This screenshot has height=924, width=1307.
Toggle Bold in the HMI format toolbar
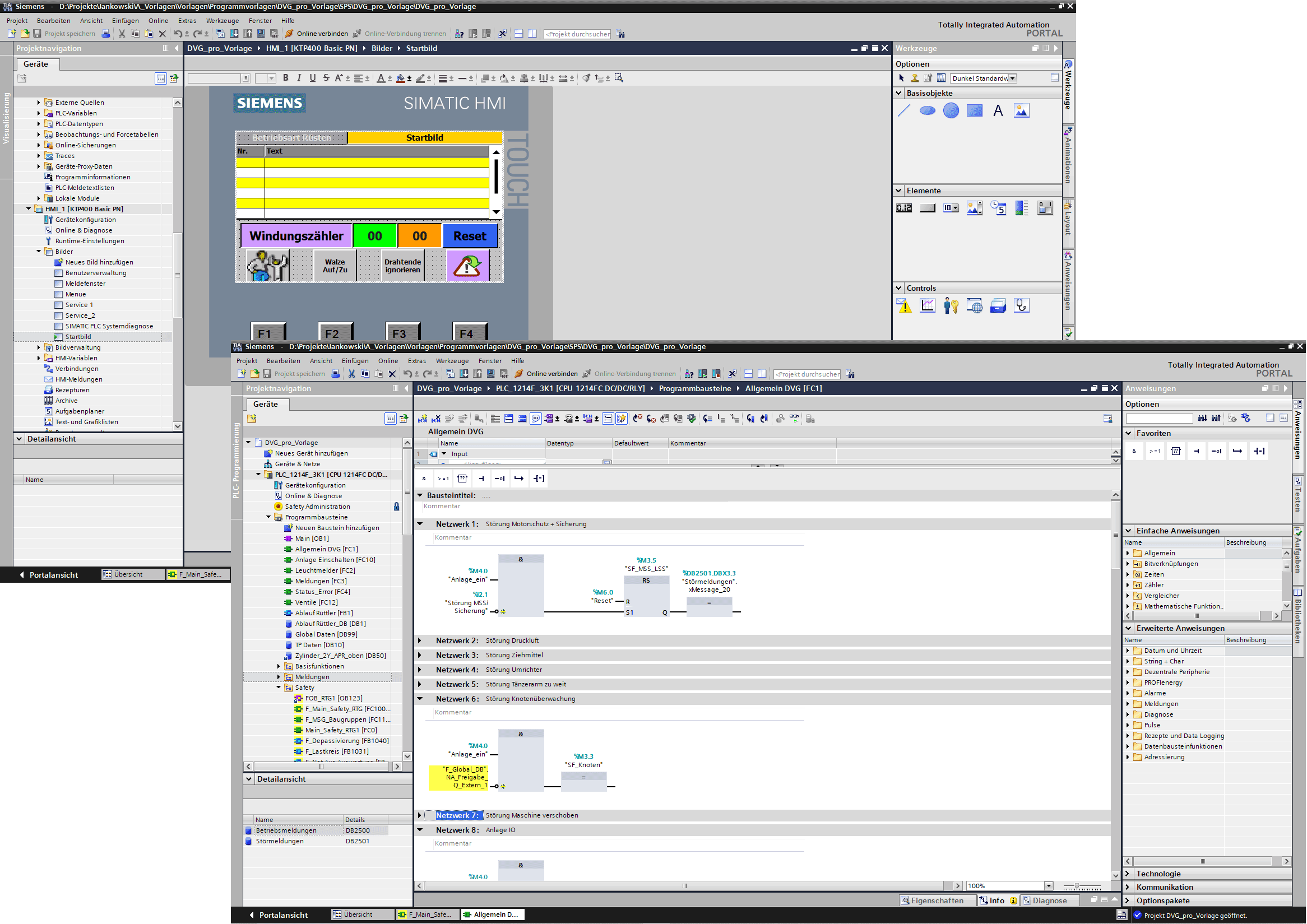286,78
